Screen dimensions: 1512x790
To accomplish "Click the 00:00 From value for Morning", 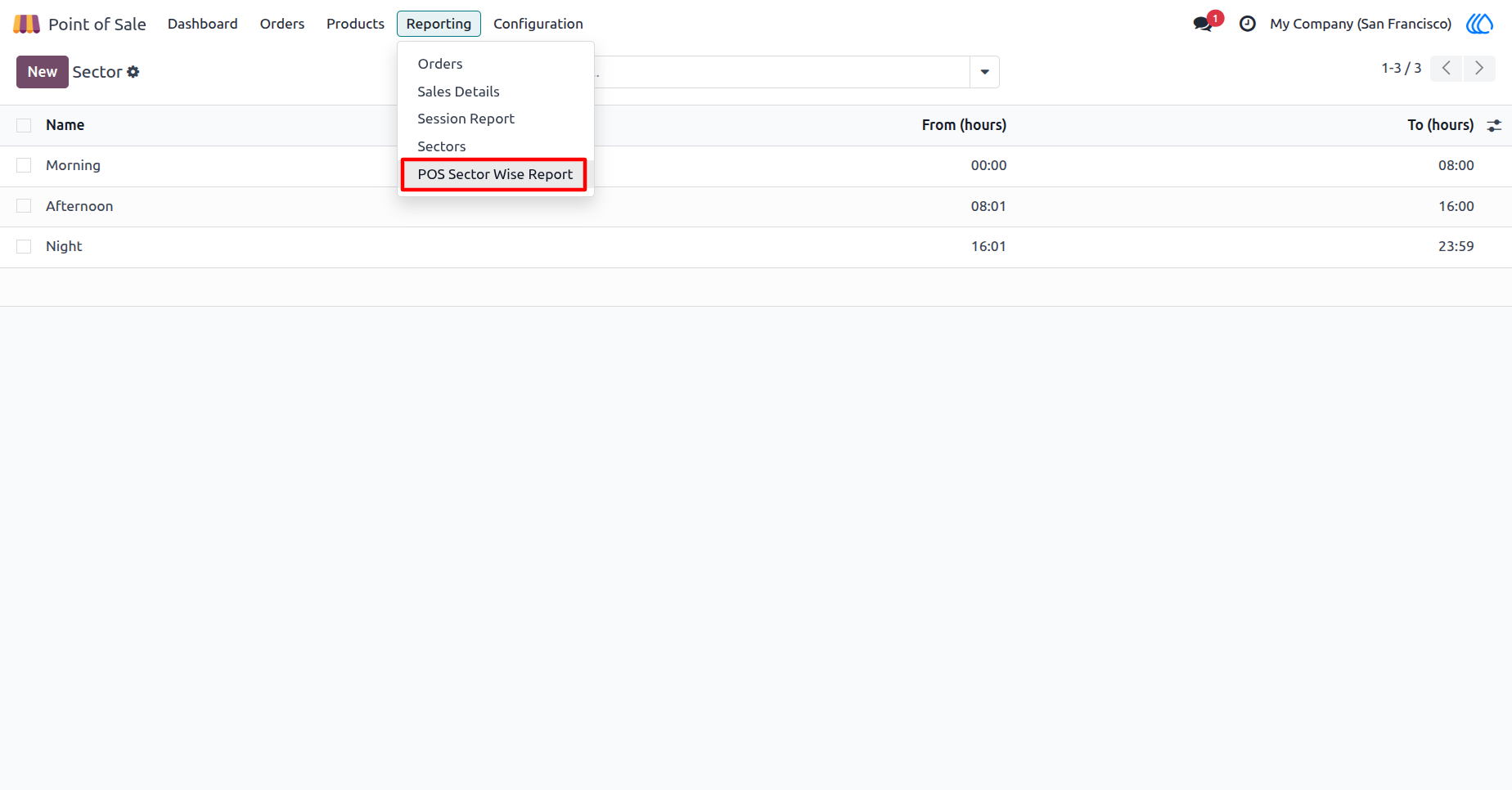I will (x=988, y=165).
